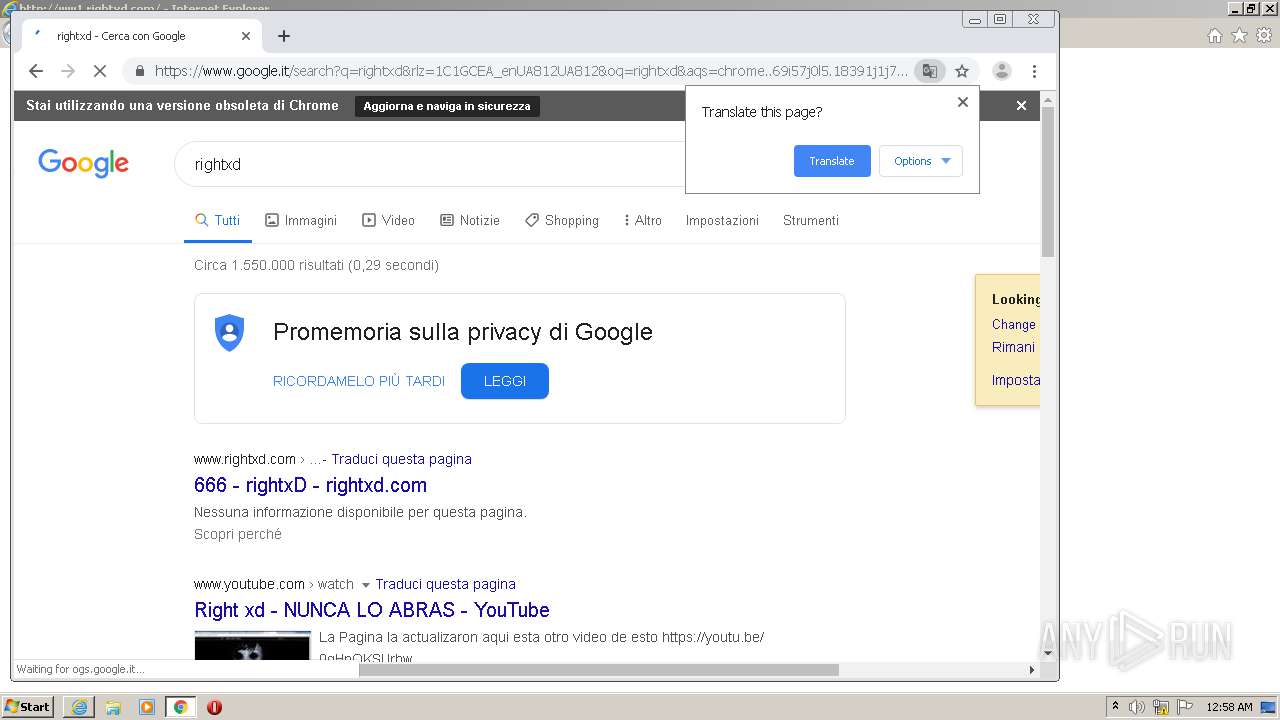Click Internet Explorer home icon
This screenshot has width=1280, height=720.
[x=1215, y=36]
